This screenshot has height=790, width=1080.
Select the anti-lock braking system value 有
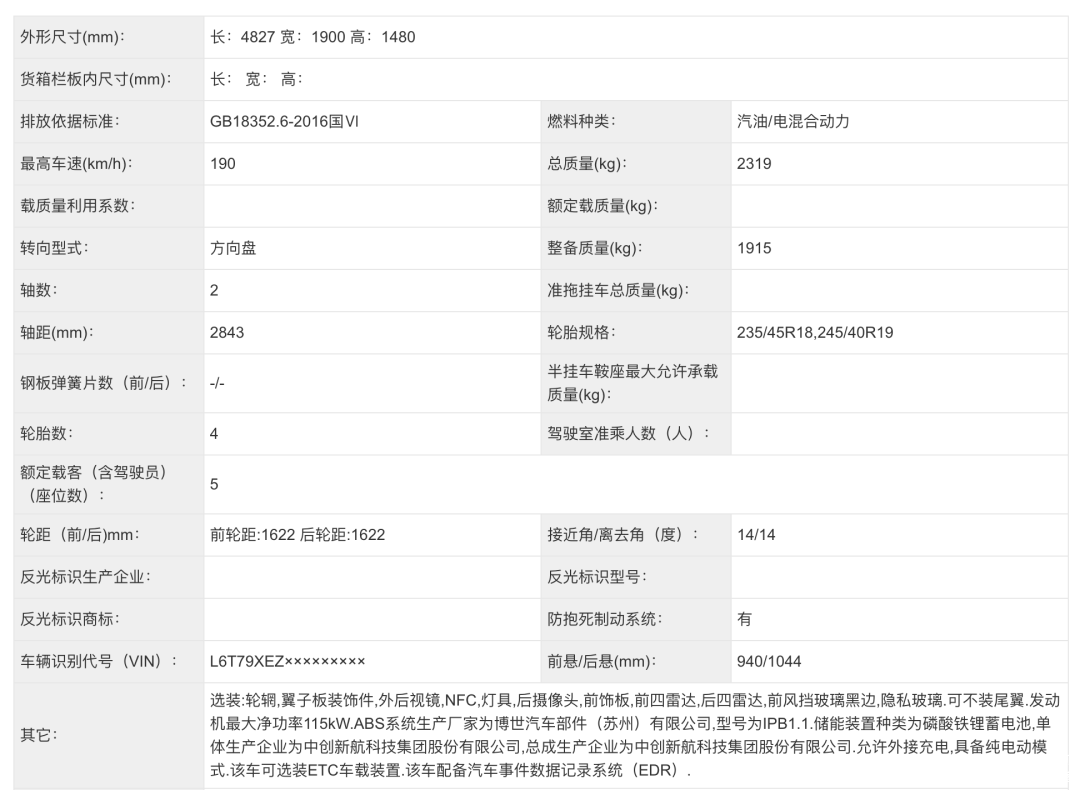pyautogui.click(x=745, y=619)
